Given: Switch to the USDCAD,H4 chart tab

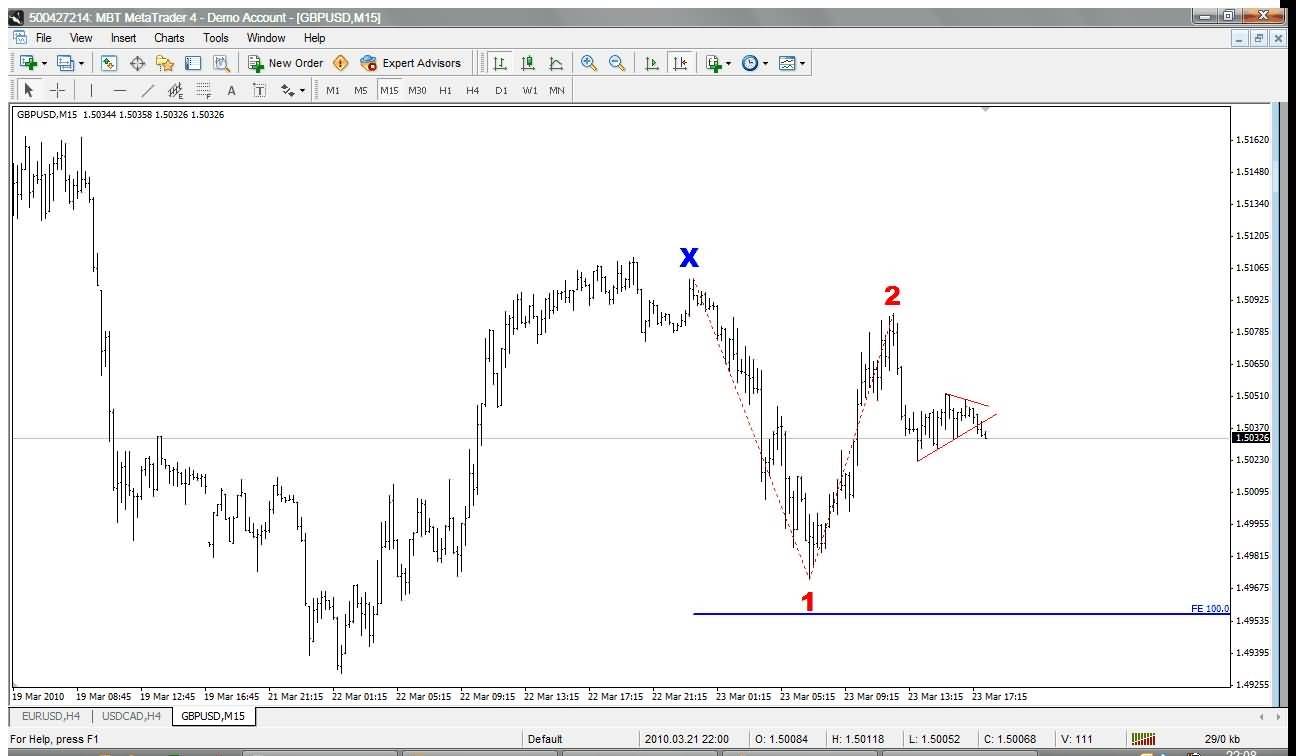Looking at the screenshot, I should coord(132,716).
